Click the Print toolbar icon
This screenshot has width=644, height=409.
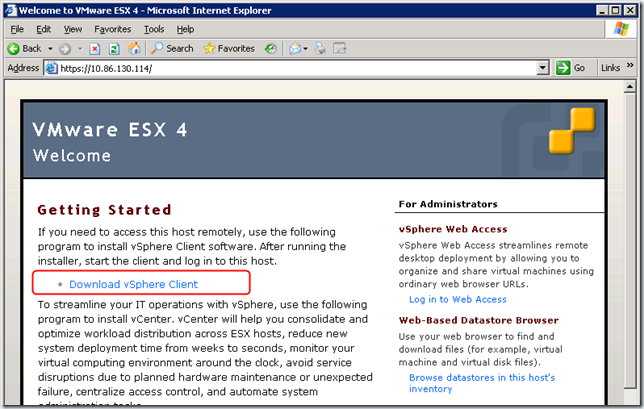pyautogui.click(x=320, y=49)
